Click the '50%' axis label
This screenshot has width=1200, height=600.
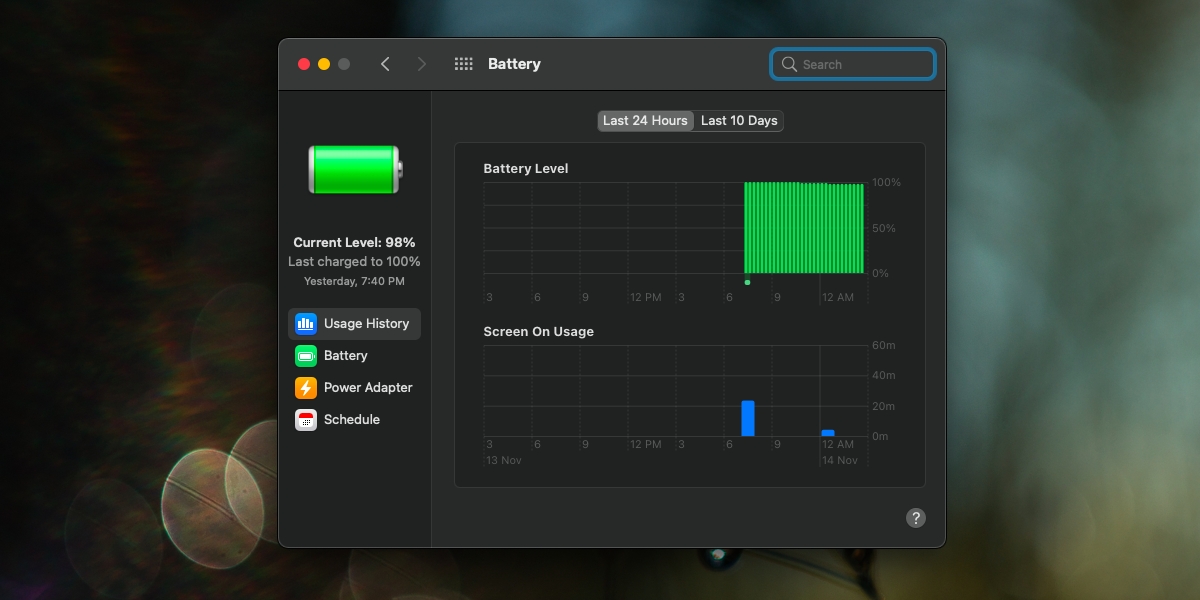click(x=884, y=229)
